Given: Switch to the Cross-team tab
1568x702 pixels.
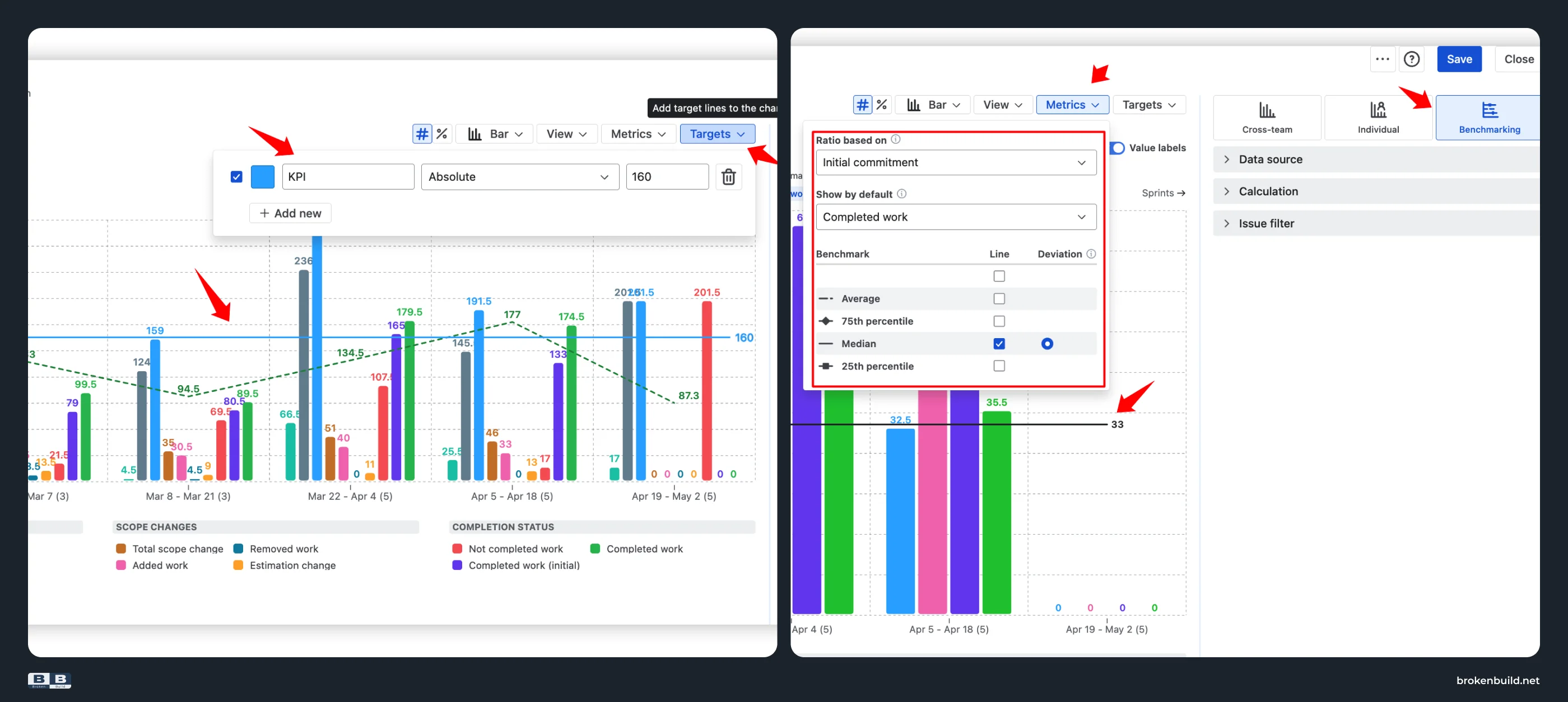Looking at the screenshot, I should [1267, 118].
